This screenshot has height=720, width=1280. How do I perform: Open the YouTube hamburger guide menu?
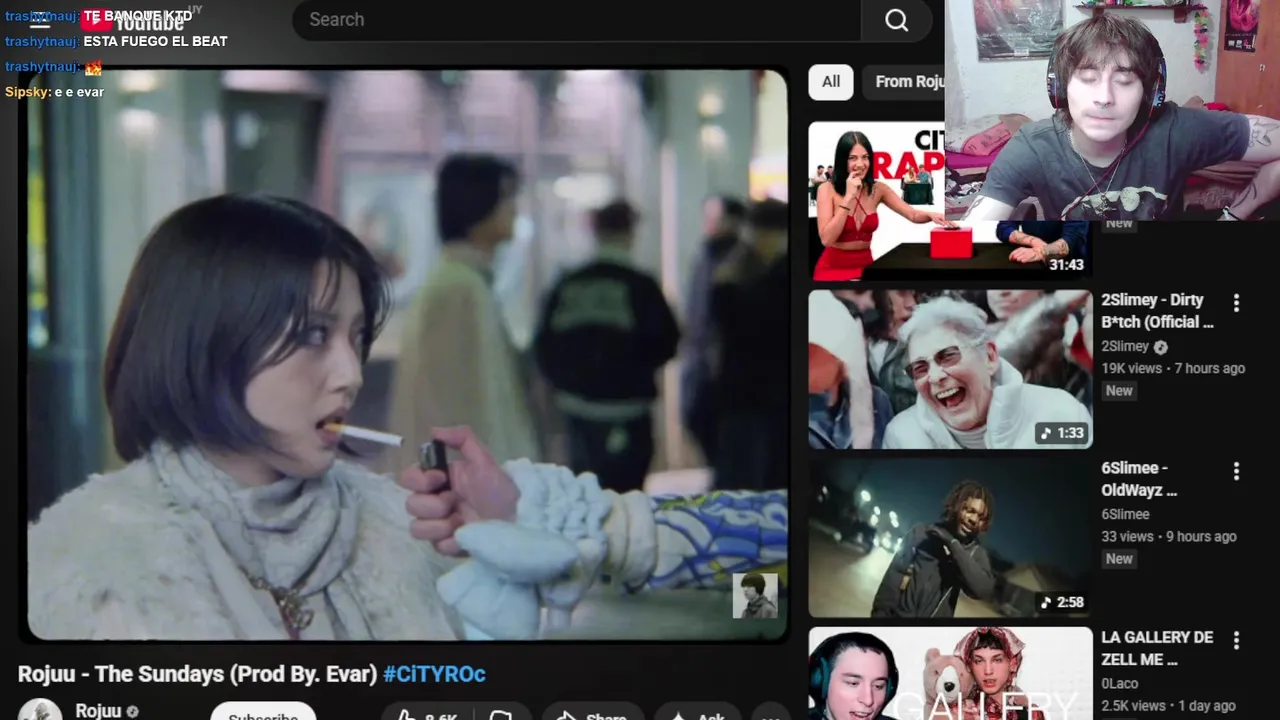pos(40,20)
